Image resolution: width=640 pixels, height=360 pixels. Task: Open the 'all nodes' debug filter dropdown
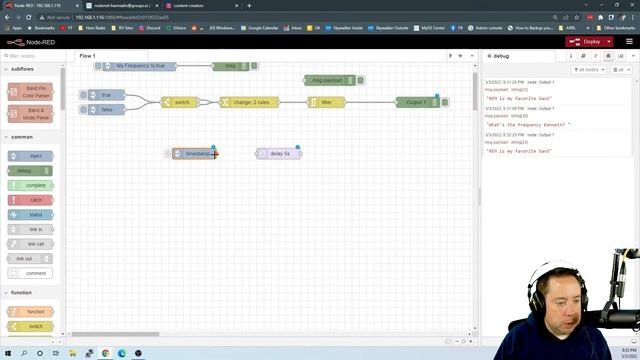589,70
